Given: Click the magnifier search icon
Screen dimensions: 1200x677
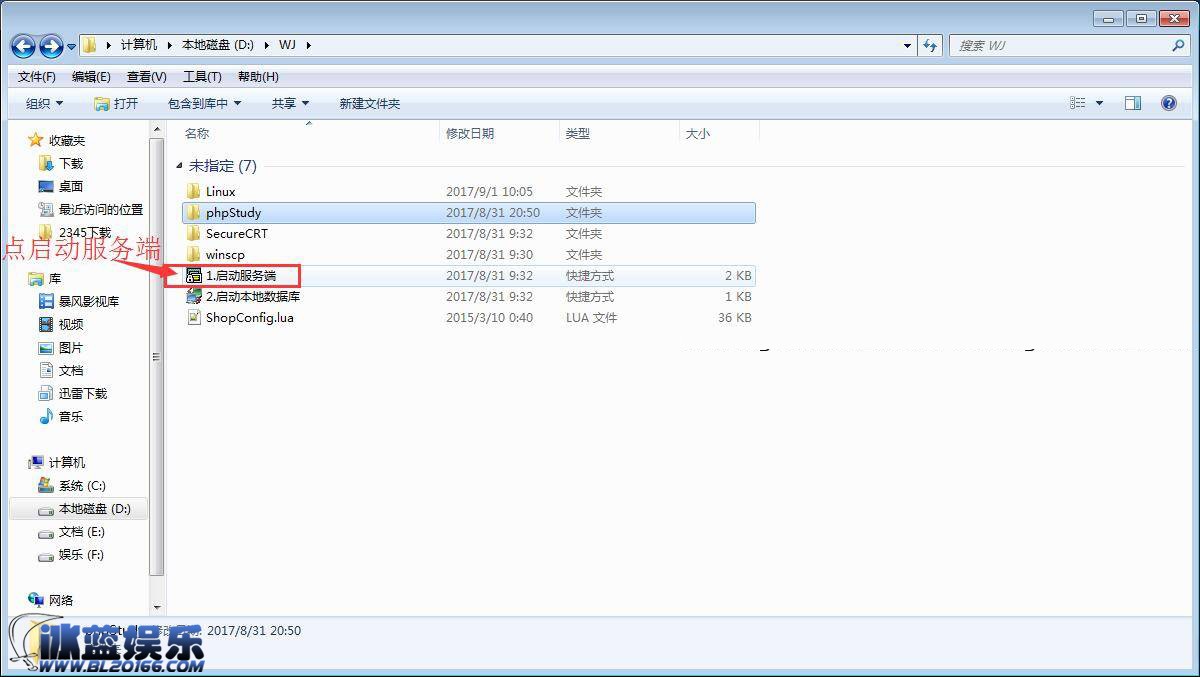Looking at the screenshot, I should 1178,45.
